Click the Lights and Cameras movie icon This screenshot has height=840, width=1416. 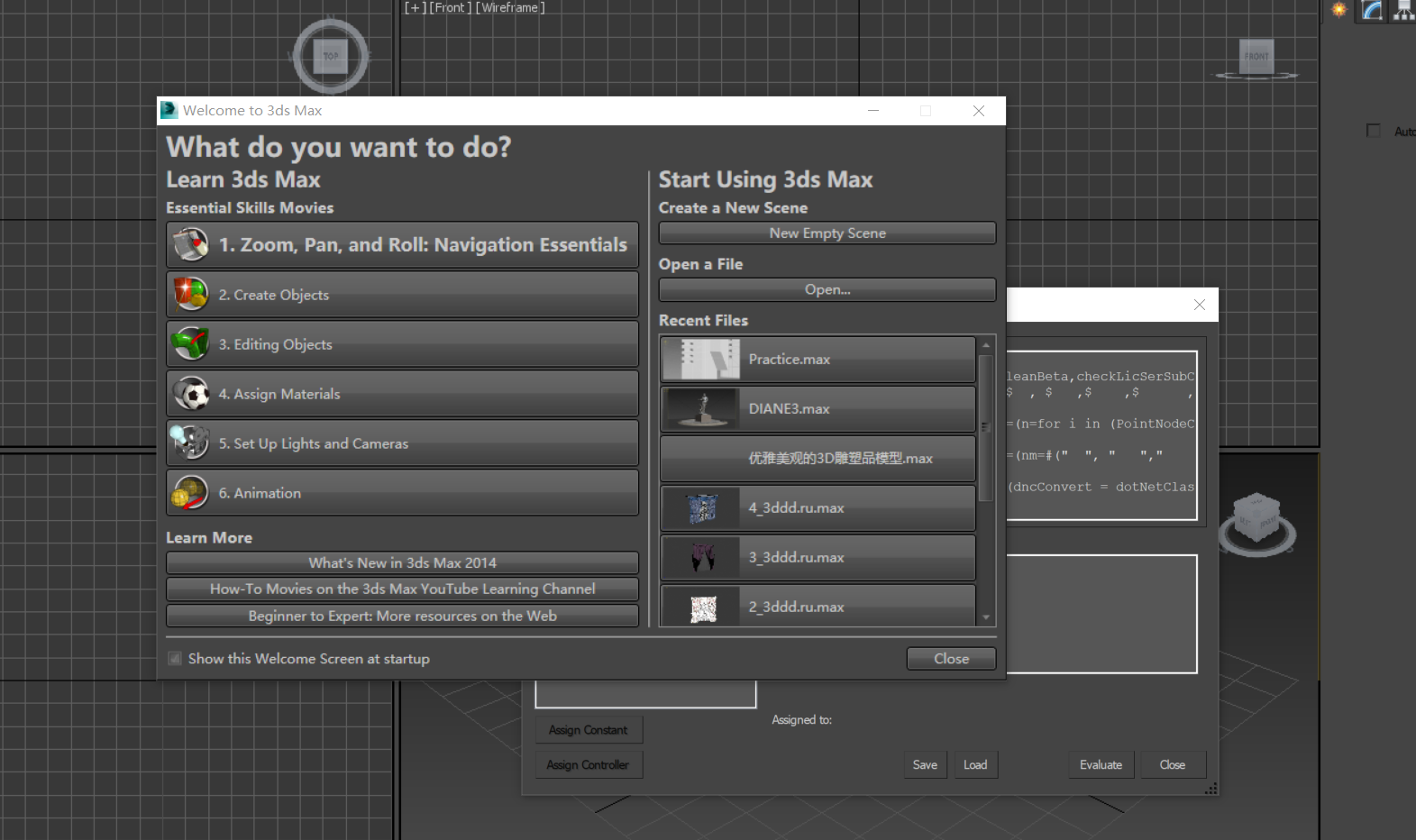[x=190, y=443]
